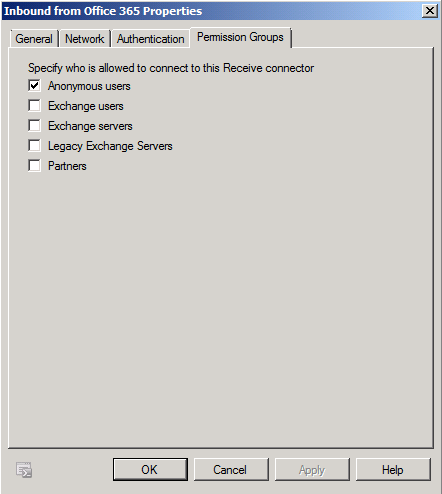
Task: Click the Exchange Management Shell script icon
Action: (x=24, y=470)
